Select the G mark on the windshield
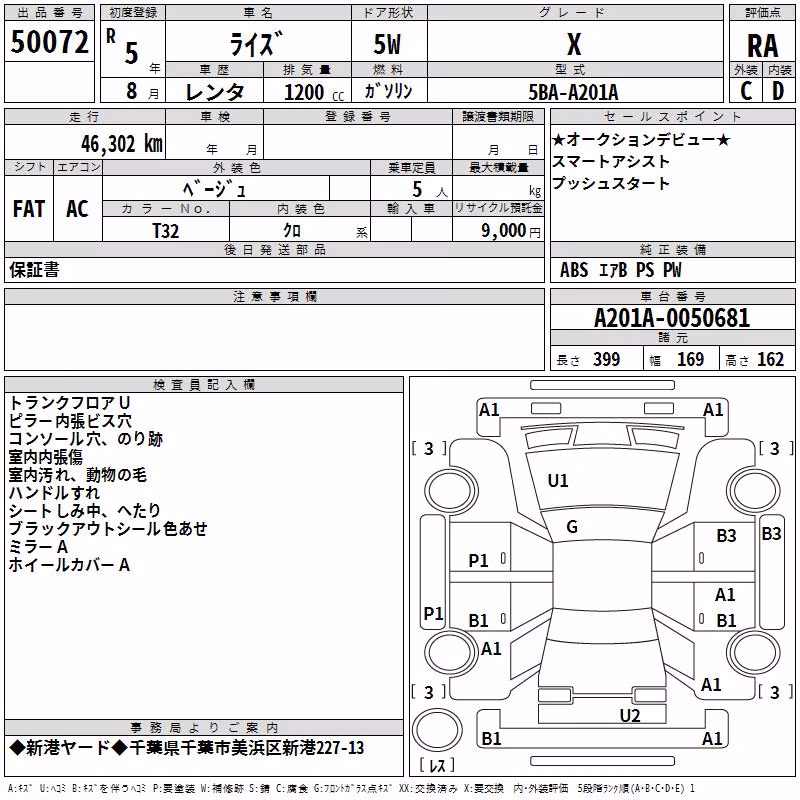Screen dimensions: 800x800 tap(572, 527)
